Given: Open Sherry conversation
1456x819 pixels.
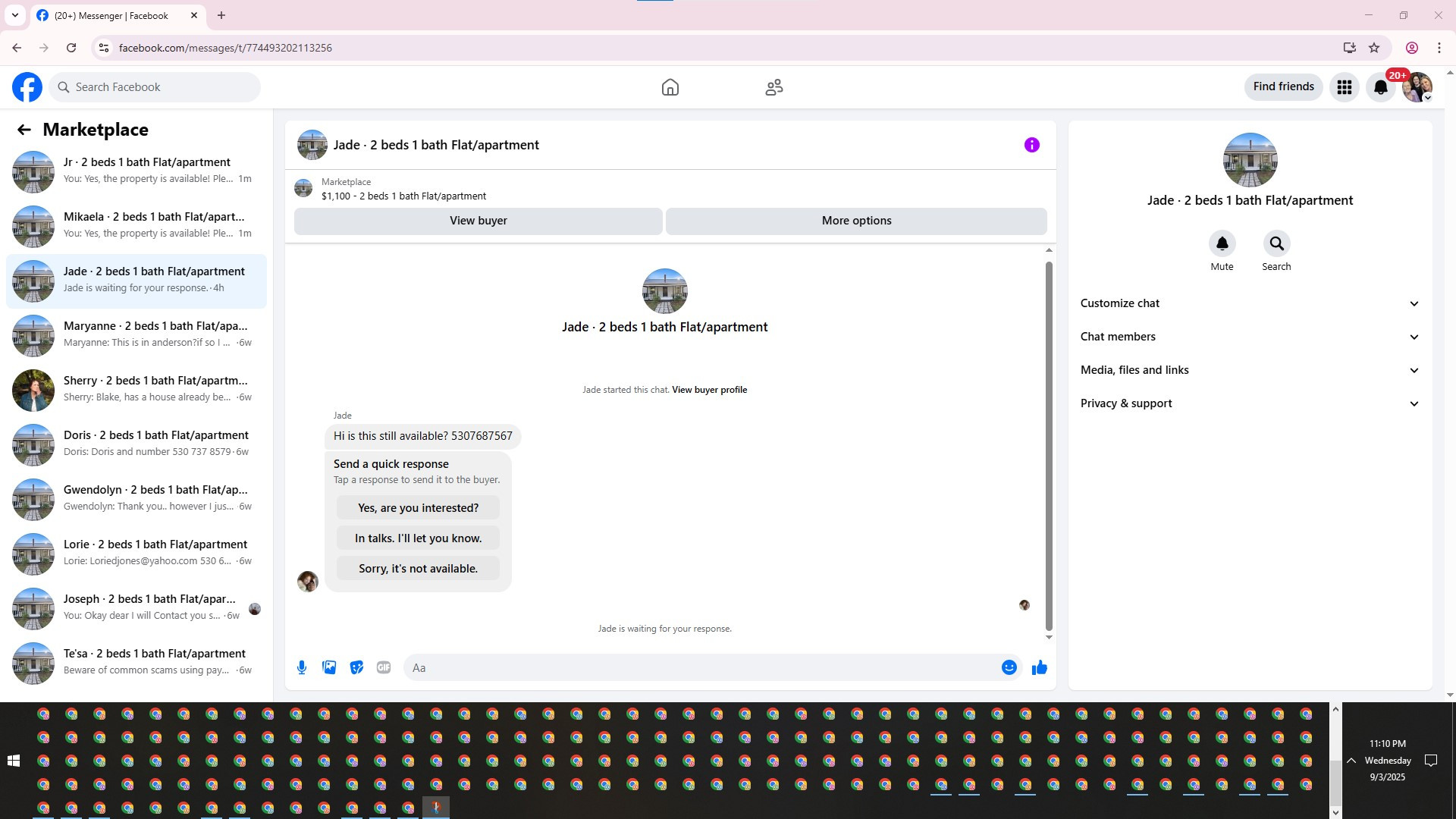Looking at the screenshot, I should (136, 390).
